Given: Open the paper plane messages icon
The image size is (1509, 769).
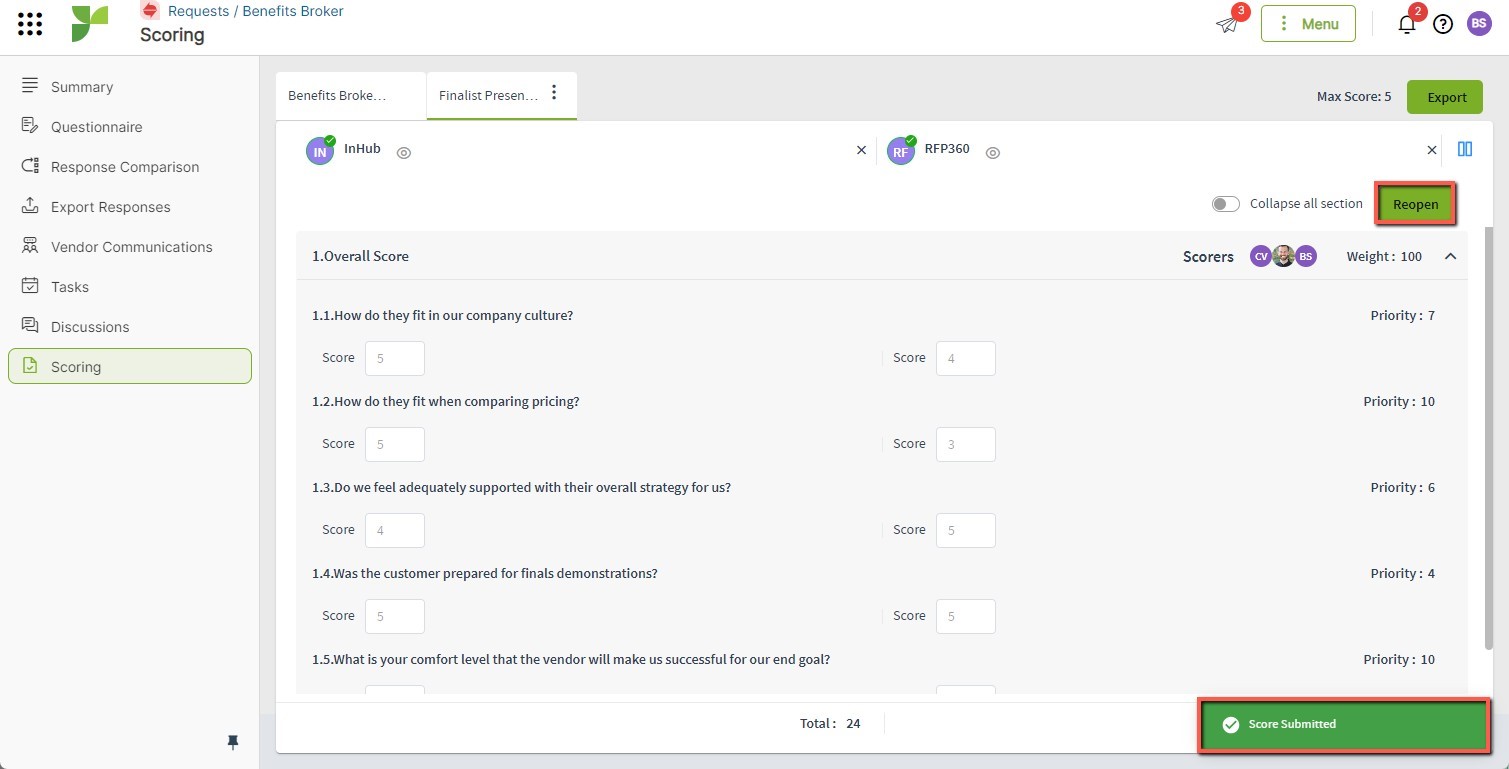Looking at the screenshot, I should (1227, 24).
